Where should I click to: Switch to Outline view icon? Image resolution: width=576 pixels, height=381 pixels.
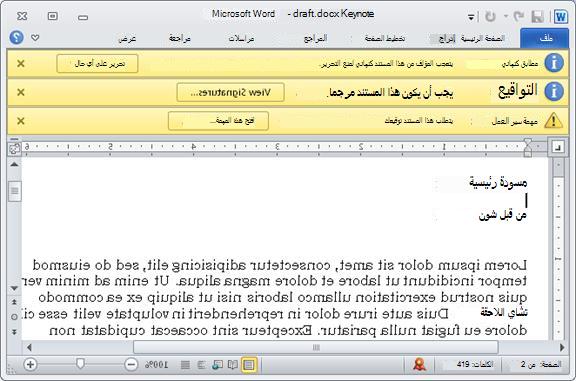point(201,365)
